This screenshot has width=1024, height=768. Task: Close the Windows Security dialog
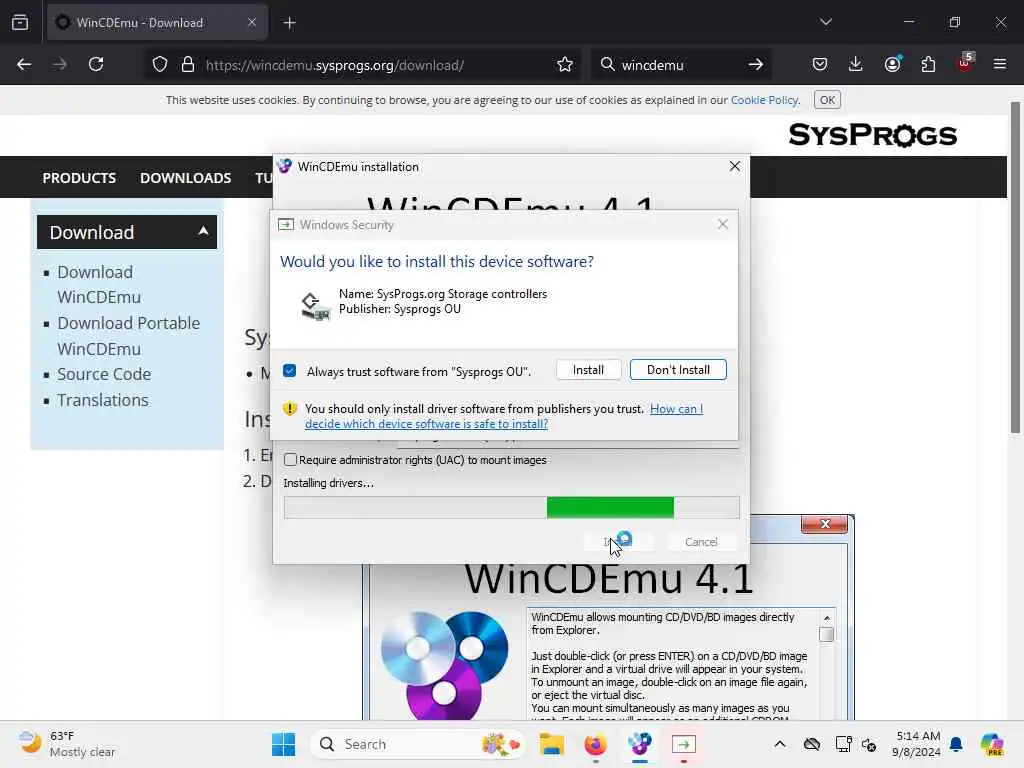tap(722, 225)
